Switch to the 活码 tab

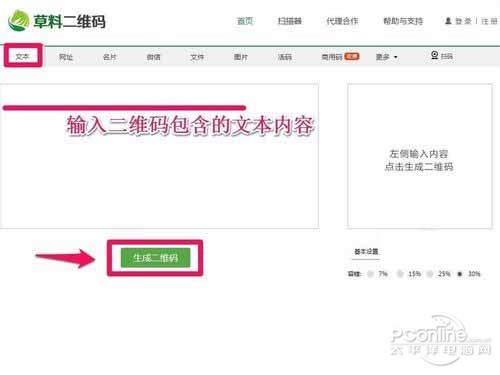(285, 57)
